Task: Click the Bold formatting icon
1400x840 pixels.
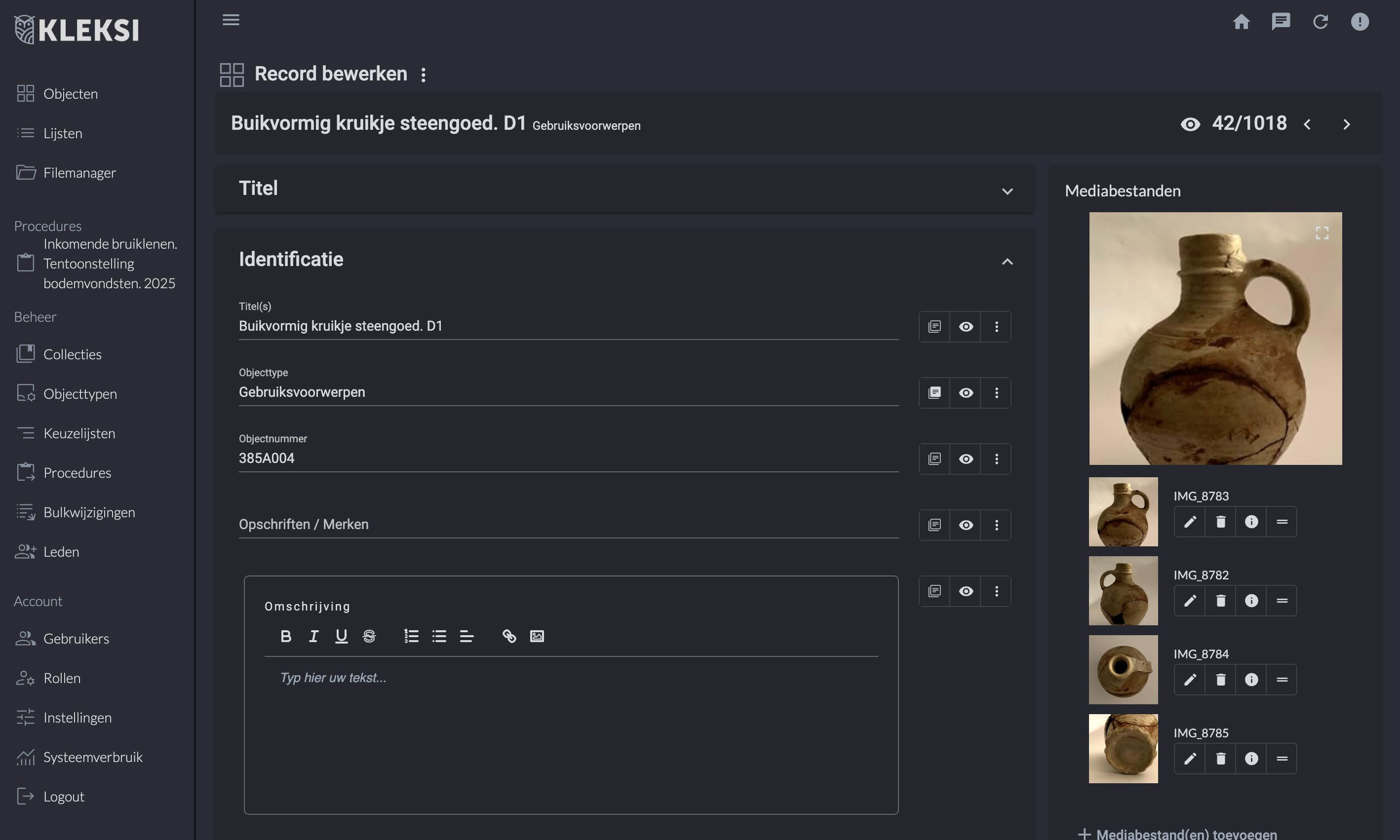Action: [286, 636]
